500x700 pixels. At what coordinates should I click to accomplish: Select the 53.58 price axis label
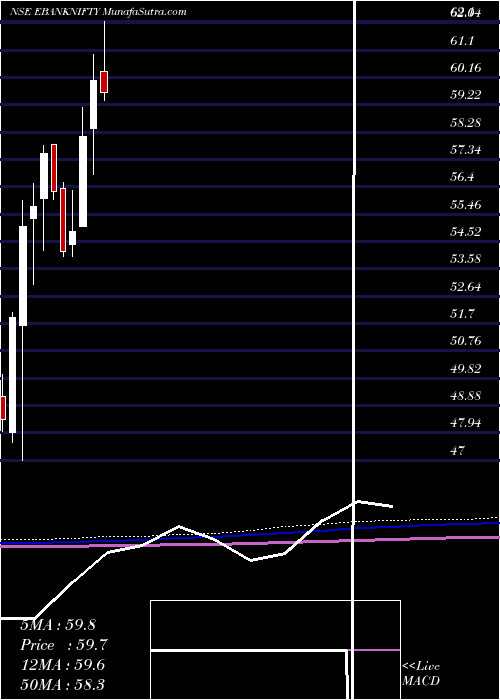[x=466, y=259]
